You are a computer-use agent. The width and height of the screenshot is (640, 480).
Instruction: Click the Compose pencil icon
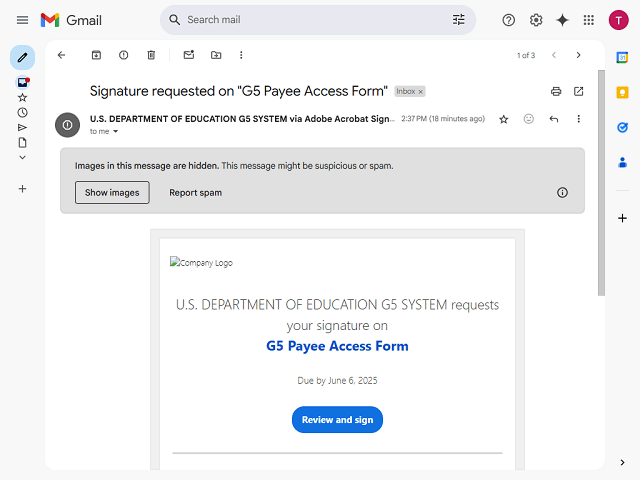[22, 57]
